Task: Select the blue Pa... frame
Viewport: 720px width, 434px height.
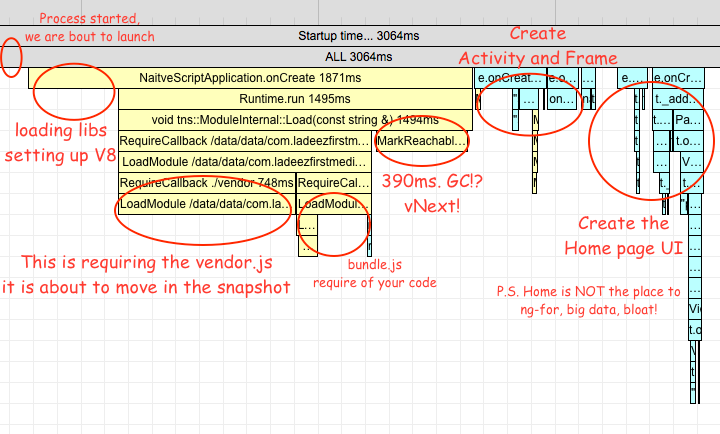Action: coord(688,120)
